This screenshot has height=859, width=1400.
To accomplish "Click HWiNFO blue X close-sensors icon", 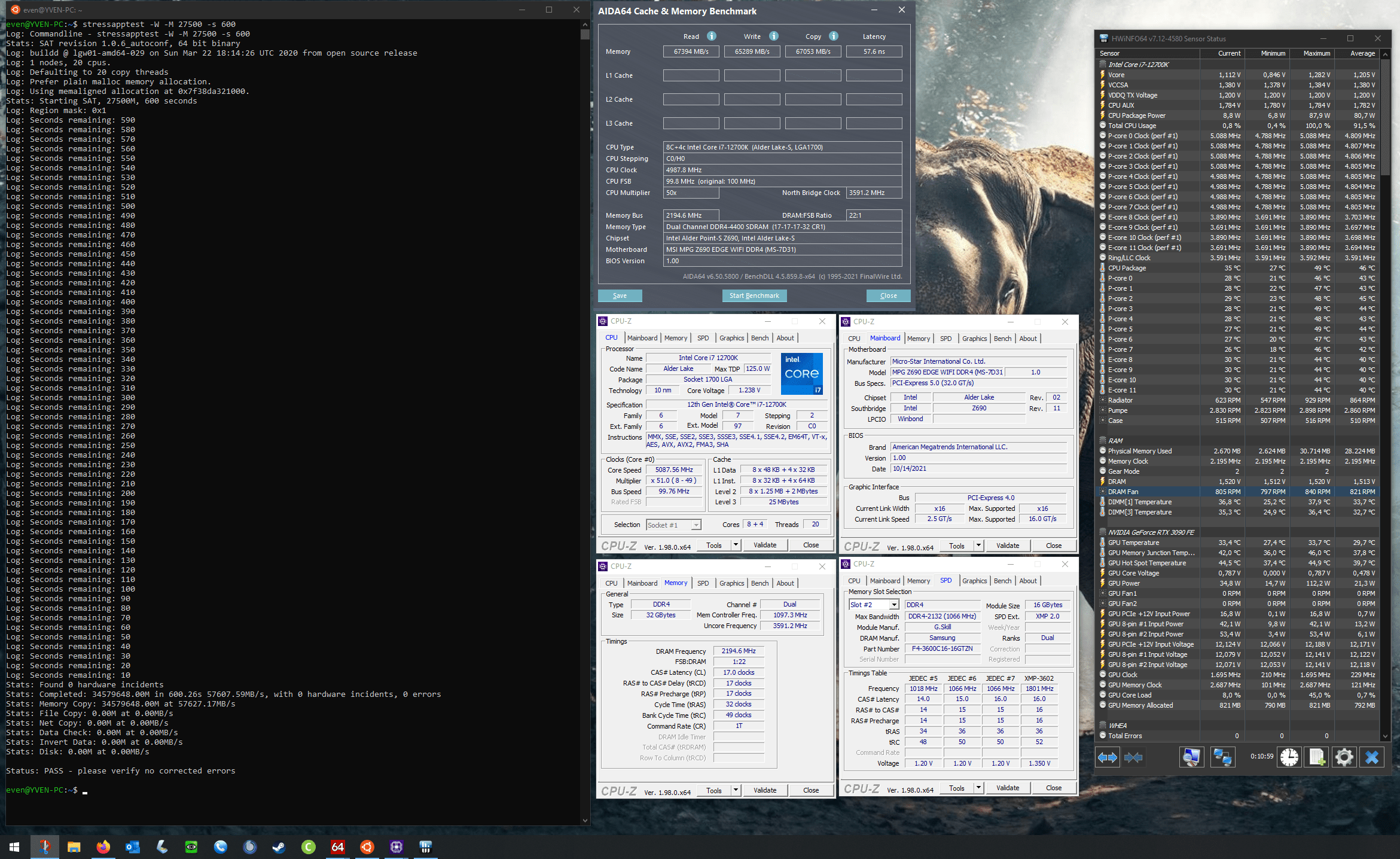I will click(x=1372, y=757).
